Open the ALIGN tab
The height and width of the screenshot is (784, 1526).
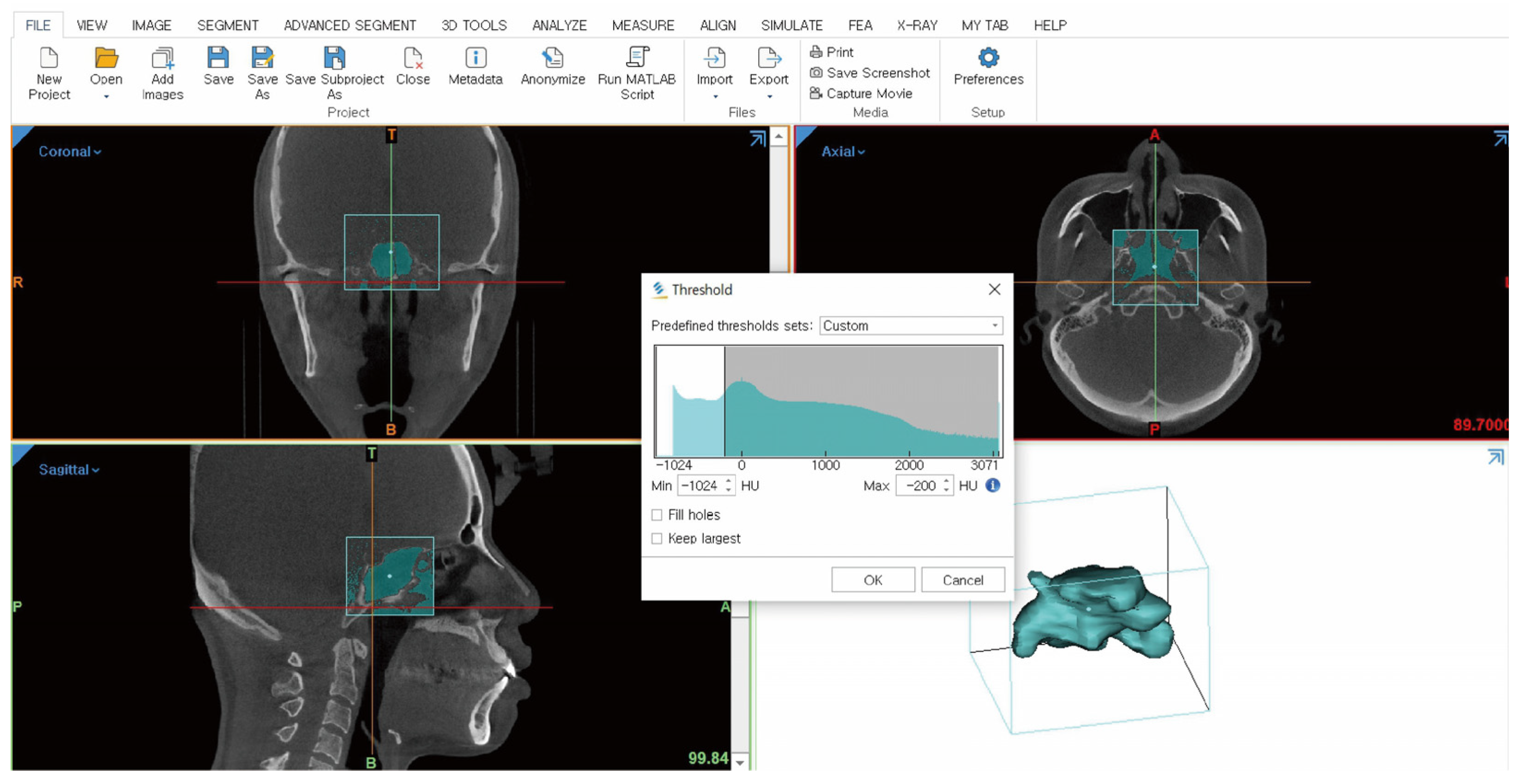pos(718,25)
